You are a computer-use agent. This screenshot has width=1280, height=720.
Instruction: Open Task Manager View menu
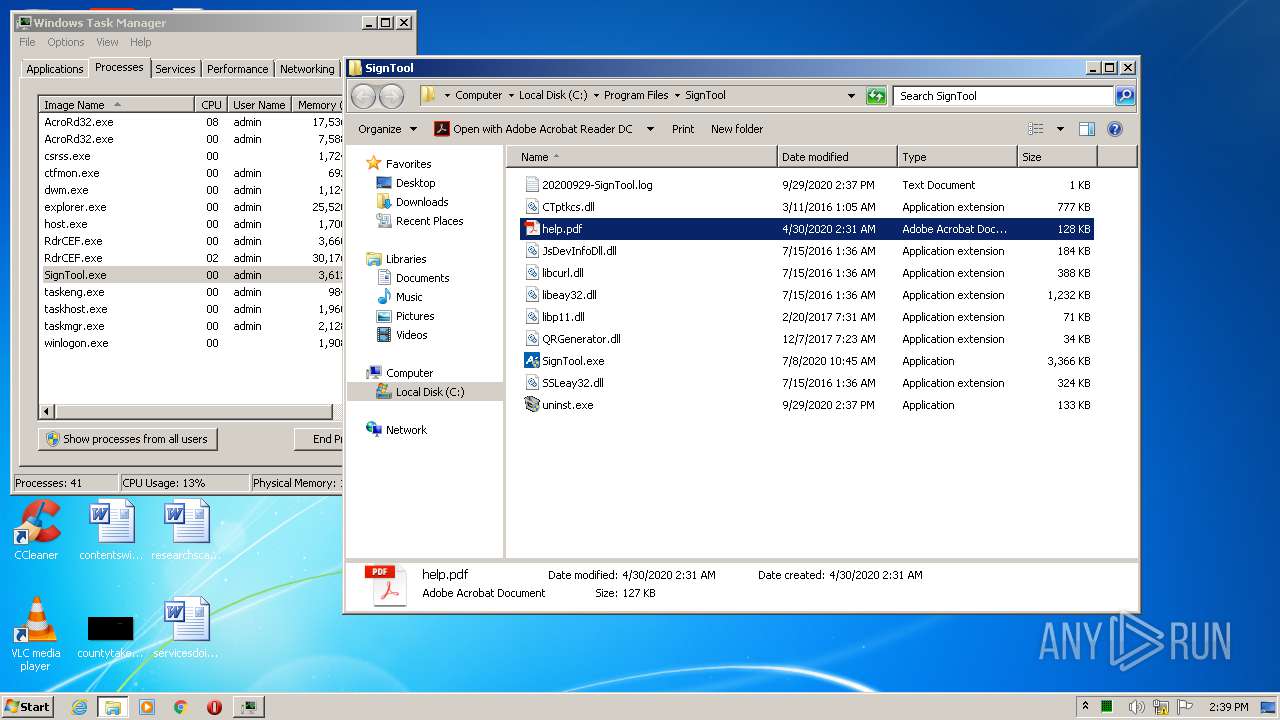(x=107, y=42)
